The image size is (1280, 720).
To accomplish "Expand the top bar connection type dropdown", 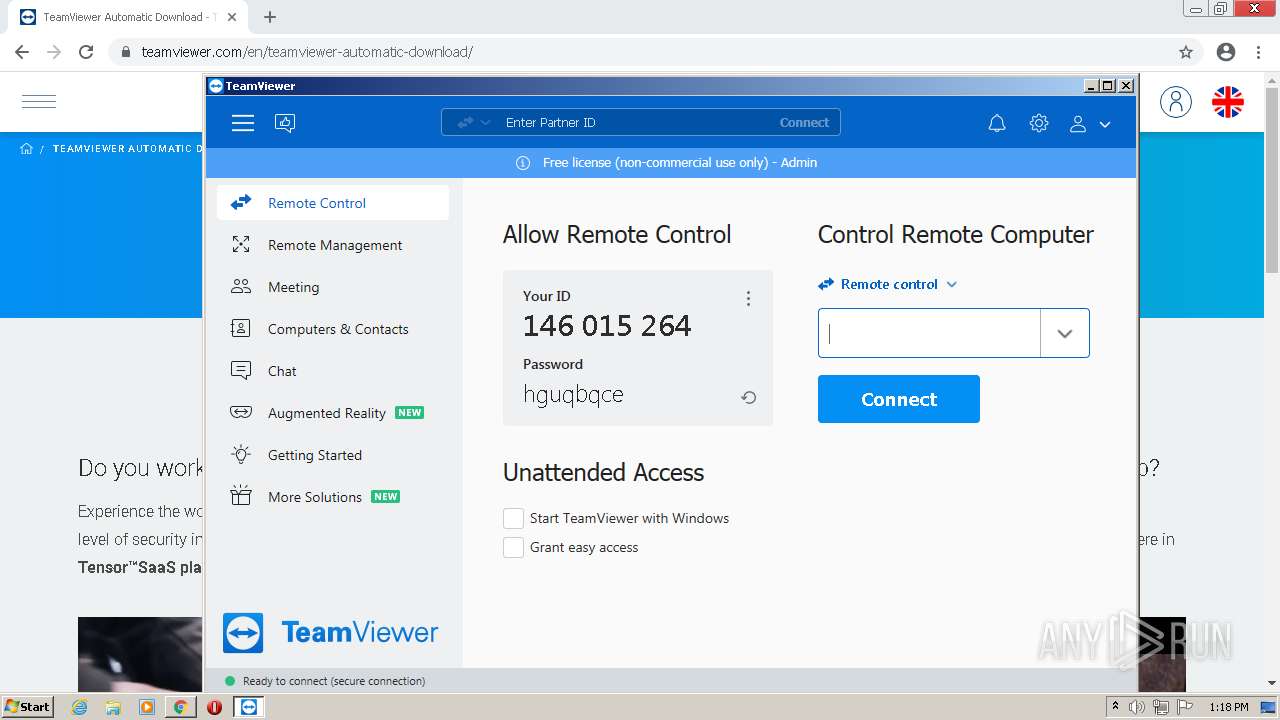I will click(x=474, y=123).
